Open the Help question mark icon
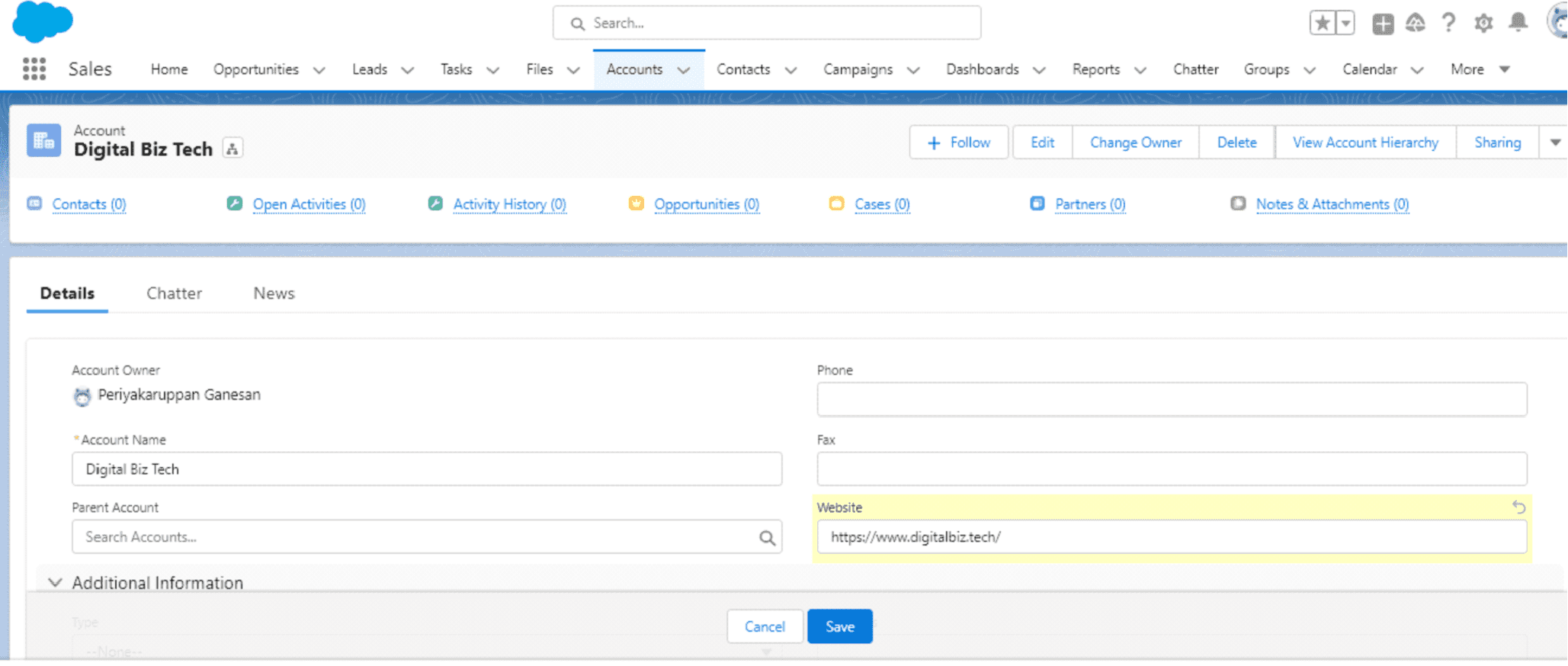 click(x=1448, y=23)
